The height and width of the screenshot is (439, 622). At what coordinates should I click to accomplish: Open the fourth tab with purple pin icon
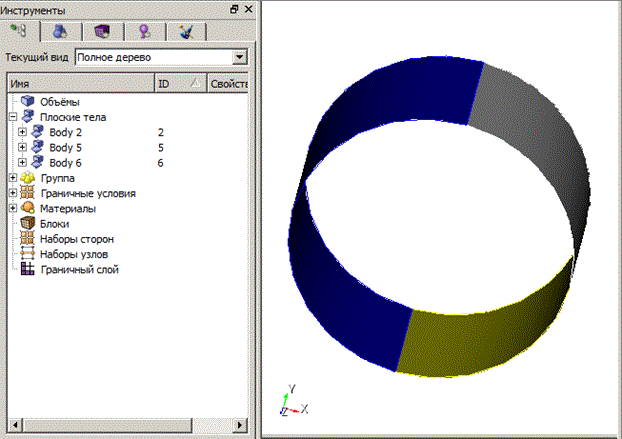click(145, 31)
